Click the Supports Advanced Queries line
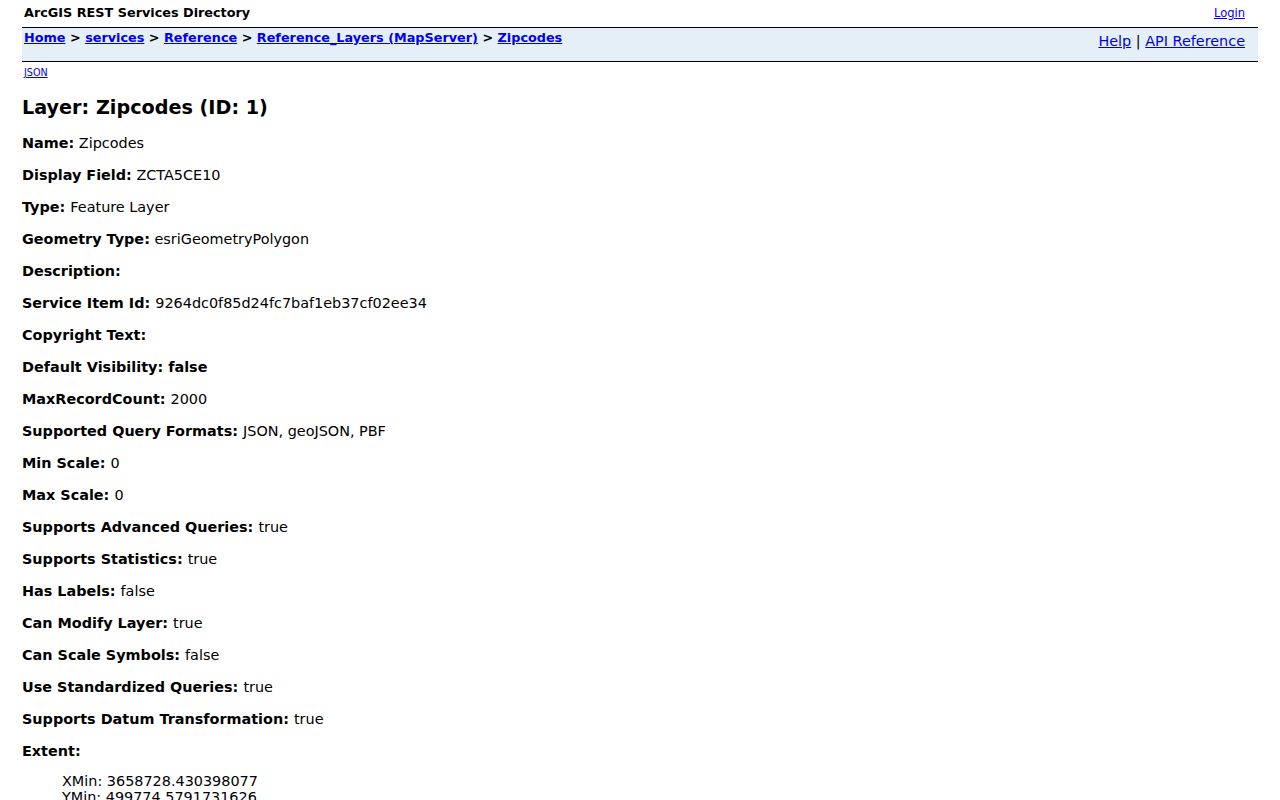Screen dimensions: 1280x800 (155, 527)
